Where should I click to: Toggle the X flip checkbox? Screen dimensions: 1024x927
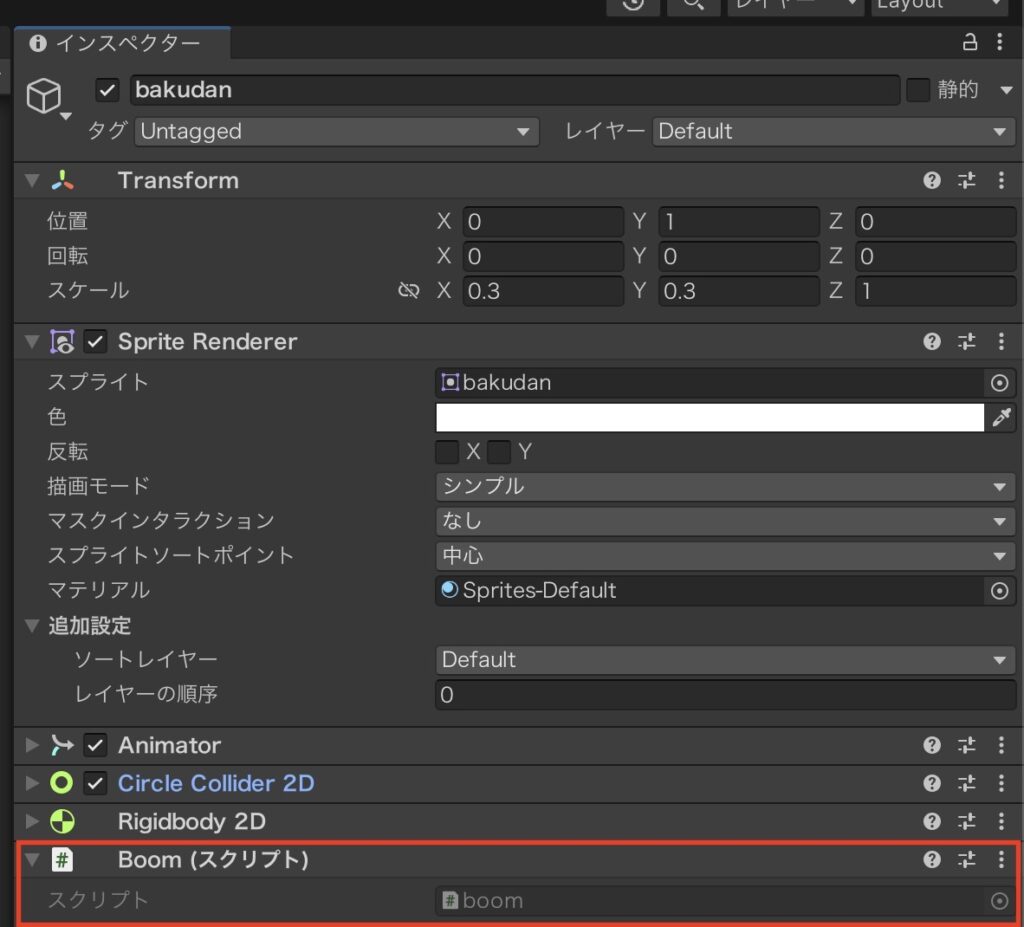(x=446, y=451)
